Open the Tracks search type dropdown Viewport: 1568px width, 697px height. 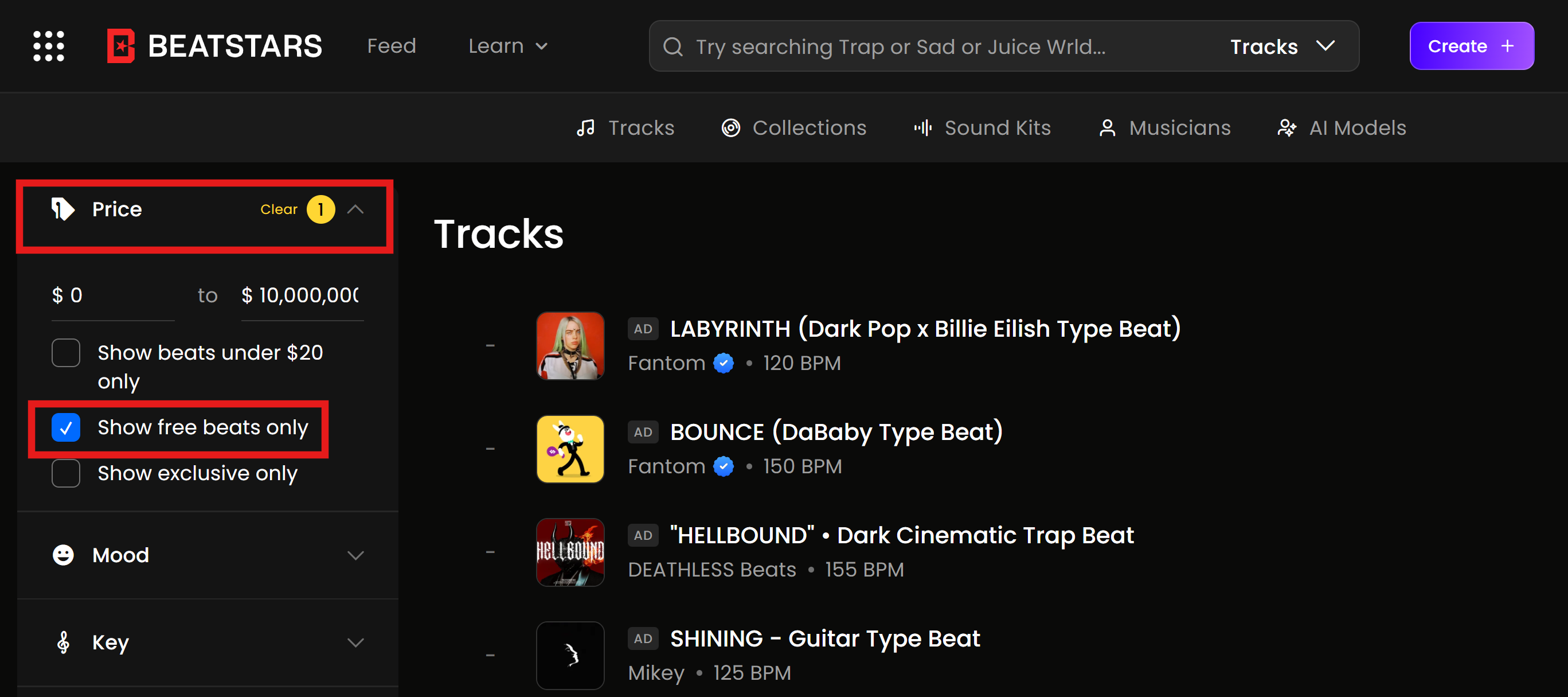coord(1282,46)
